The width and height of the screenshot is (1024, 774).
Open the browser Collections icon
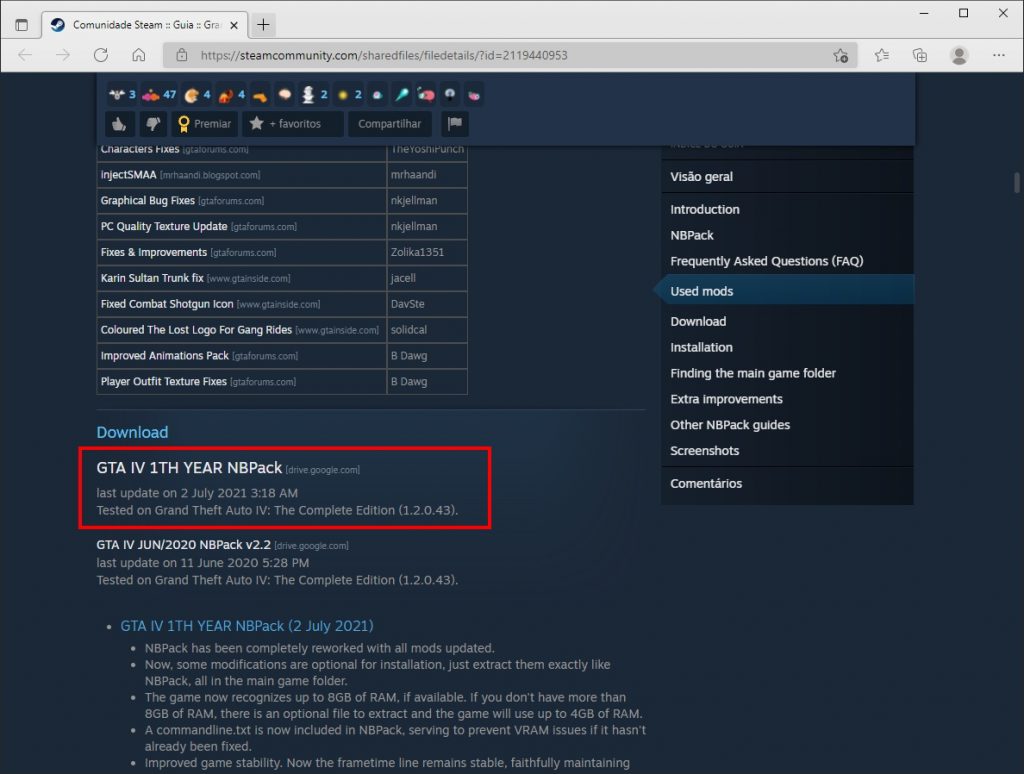point(920,55)
